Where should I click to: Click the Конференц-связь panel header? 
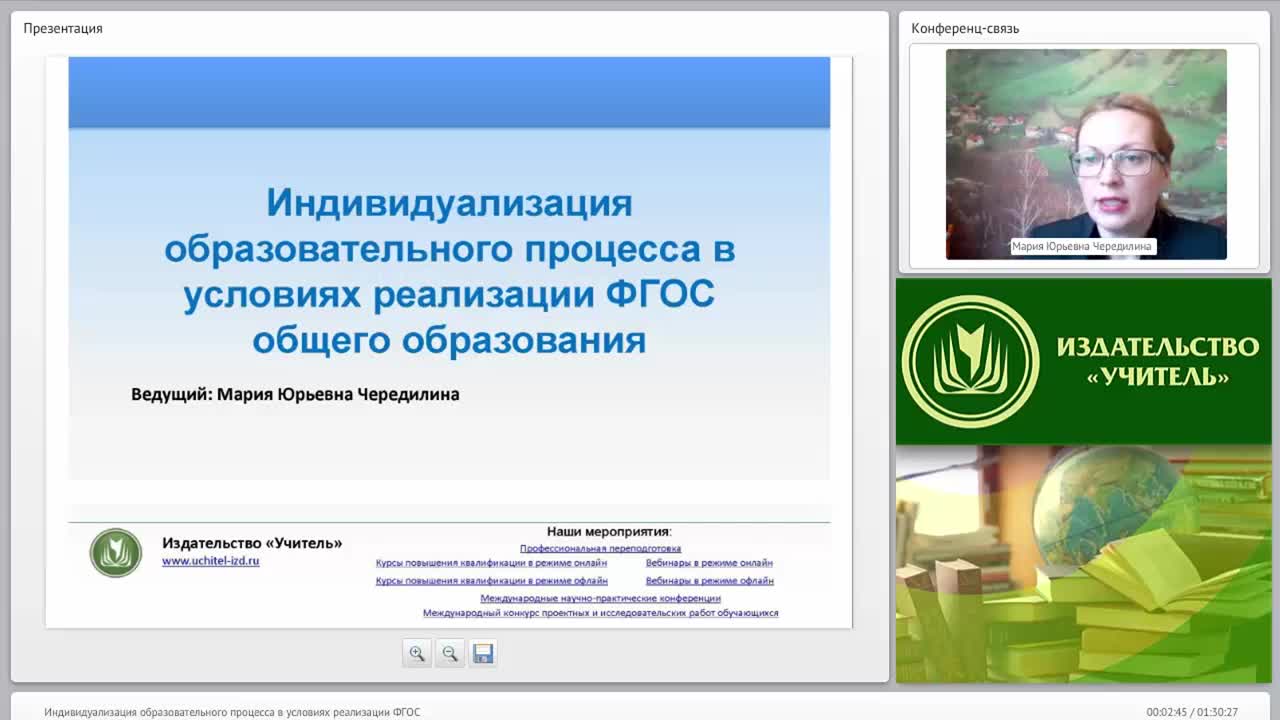[965, 28]
